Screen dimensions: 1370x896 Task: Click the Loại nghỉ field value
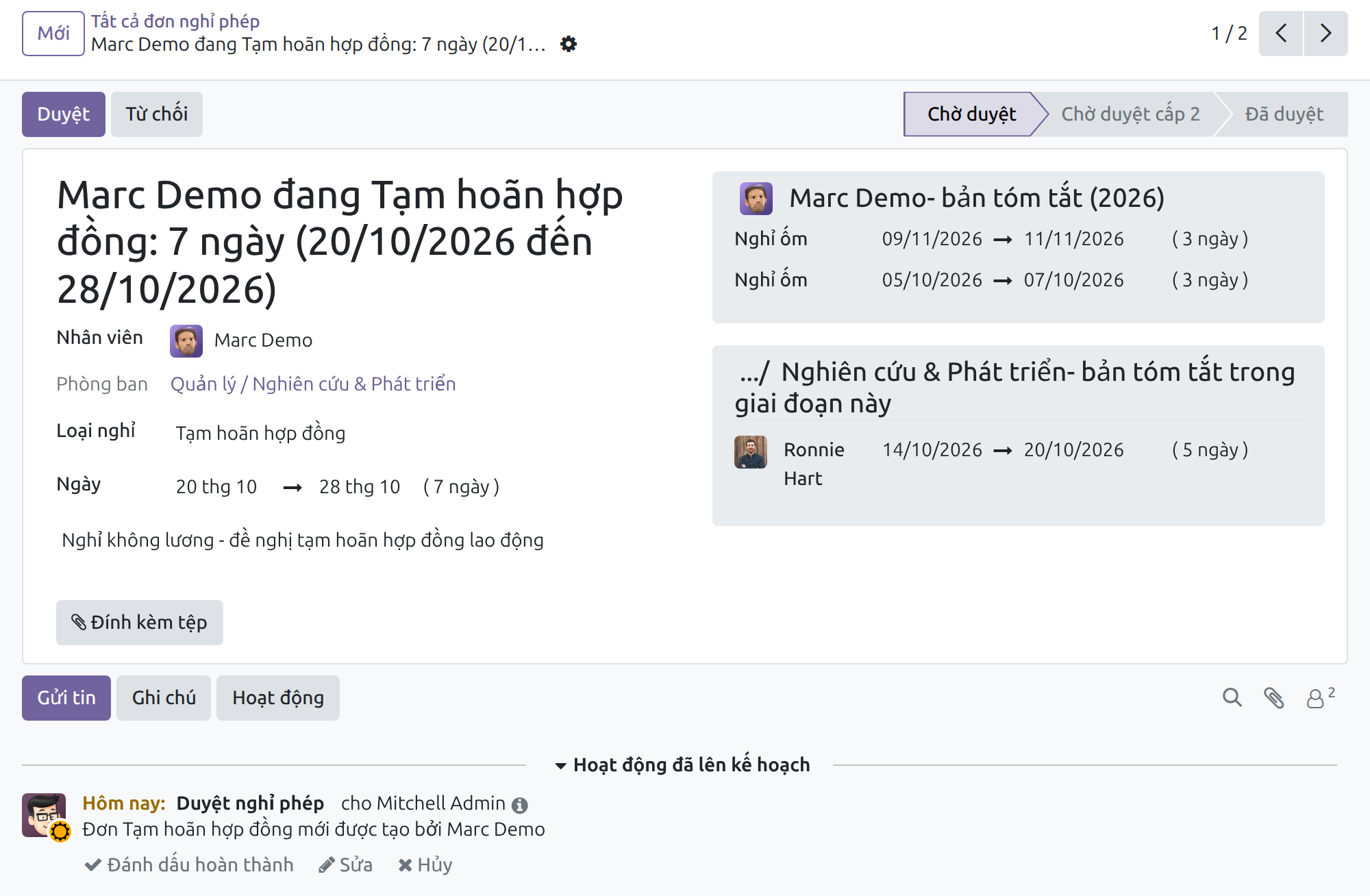click(260, 434)
